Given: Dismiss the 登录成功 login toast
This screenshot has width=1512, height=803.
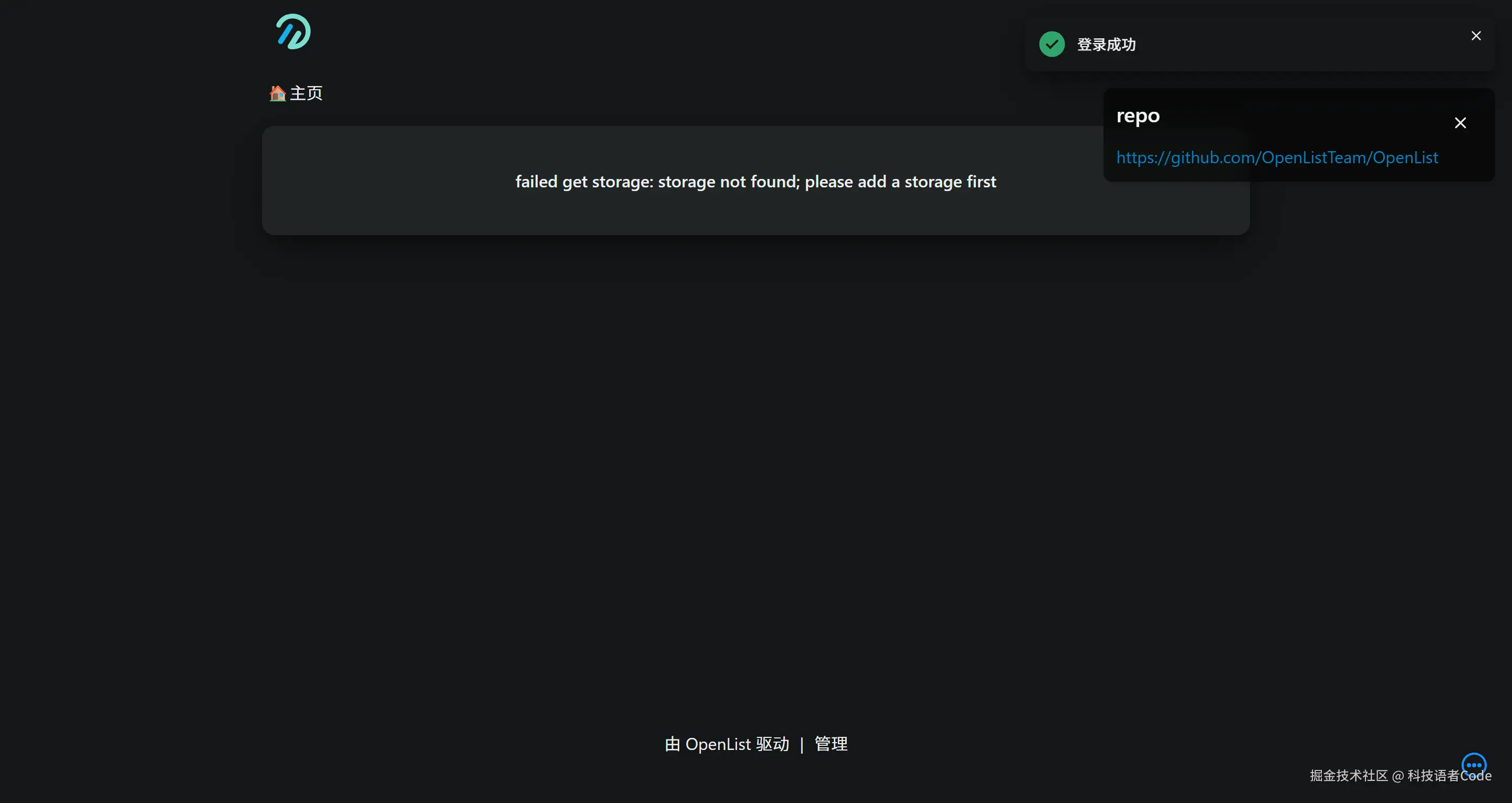Looking at the screenshot, I should pyautogui.click(x=1476, y=36).
